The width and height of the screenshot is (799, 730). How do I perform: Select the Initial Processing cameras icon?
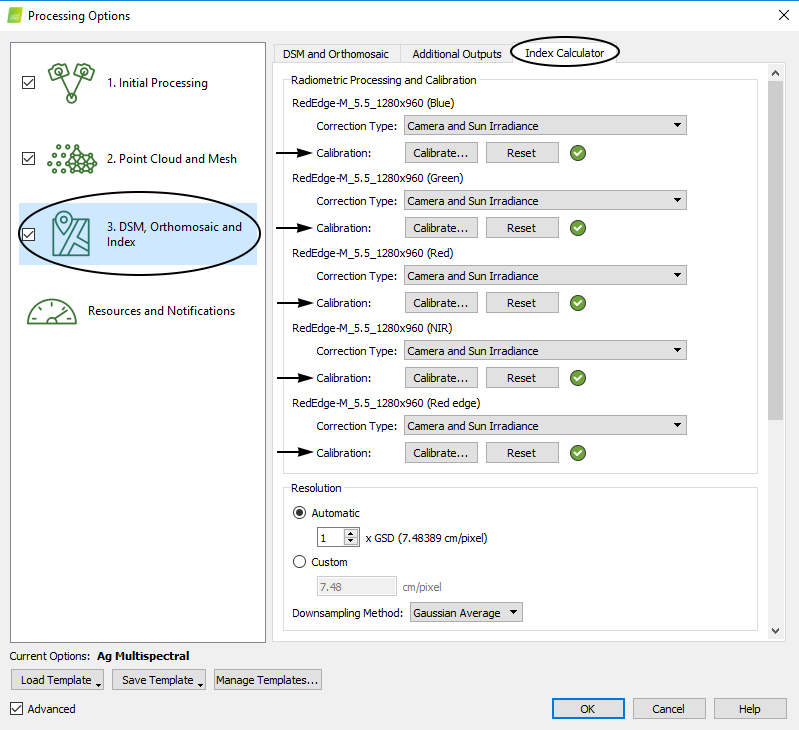pos(70,82)
